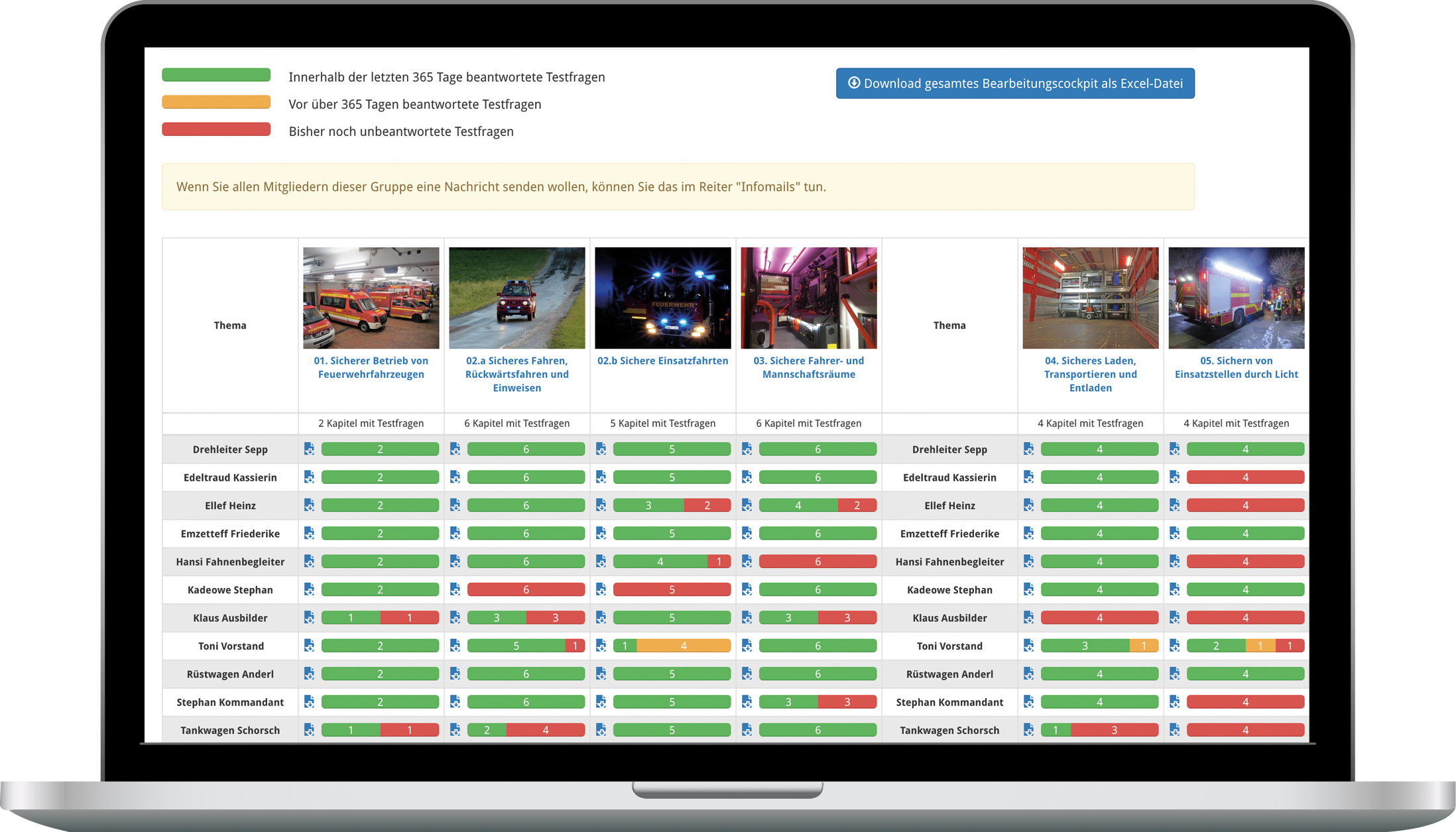Viewport: 1456px width, 832px height.
Task: Click left name cell 'Toni Vorstand'
Action: tap(230, 646)
